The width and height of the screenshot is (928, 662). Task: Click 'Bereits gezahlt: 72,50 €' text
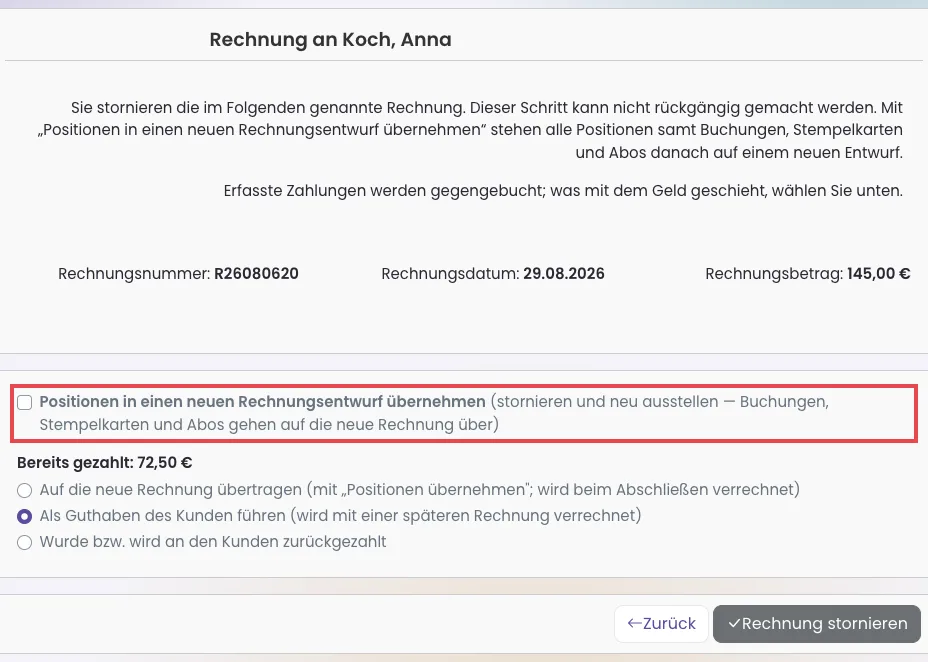(x=105, y=463)
